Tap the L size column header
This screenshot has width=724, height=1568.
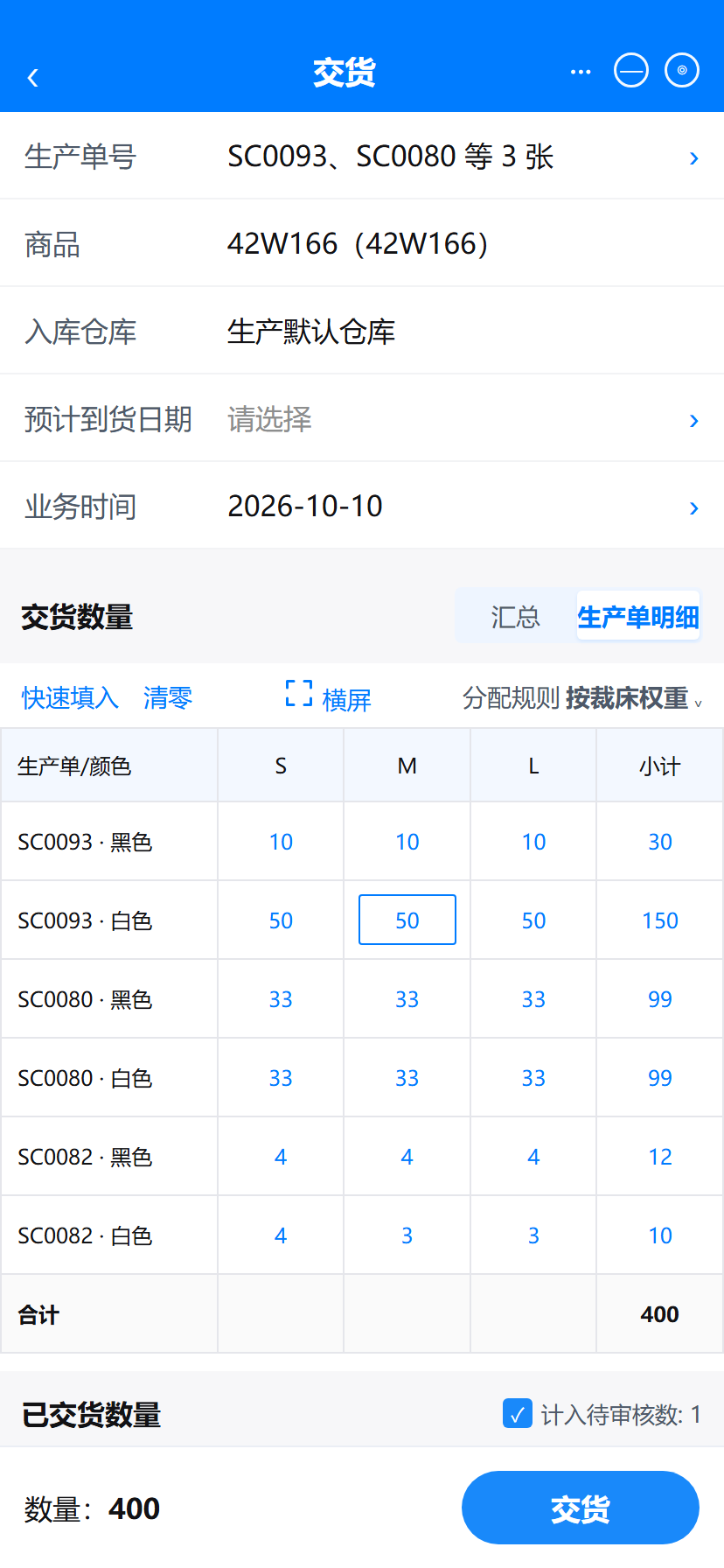533,766
